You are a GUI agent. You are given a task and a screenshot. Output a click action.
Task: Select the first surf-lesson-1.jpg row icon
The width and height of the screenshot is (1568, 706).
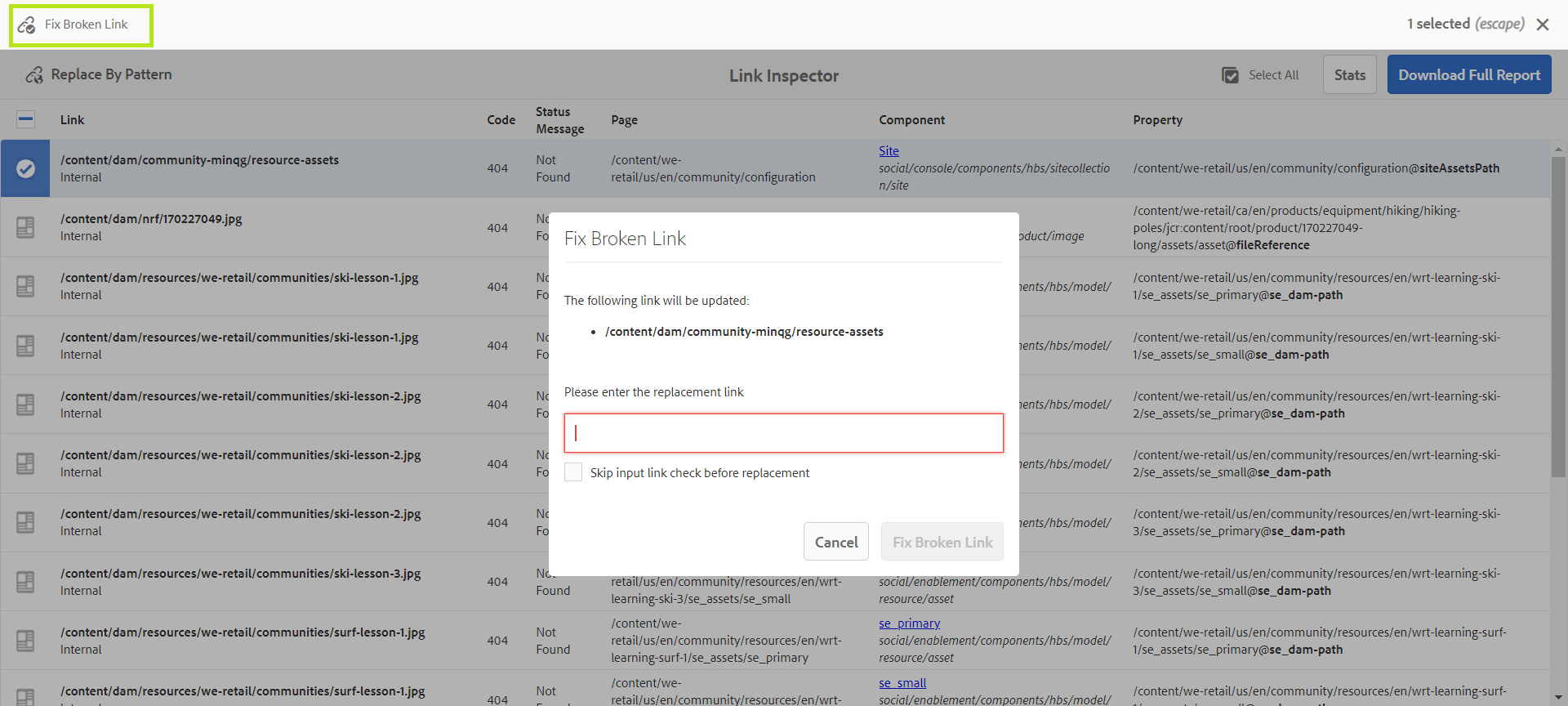tap(25, 641)
